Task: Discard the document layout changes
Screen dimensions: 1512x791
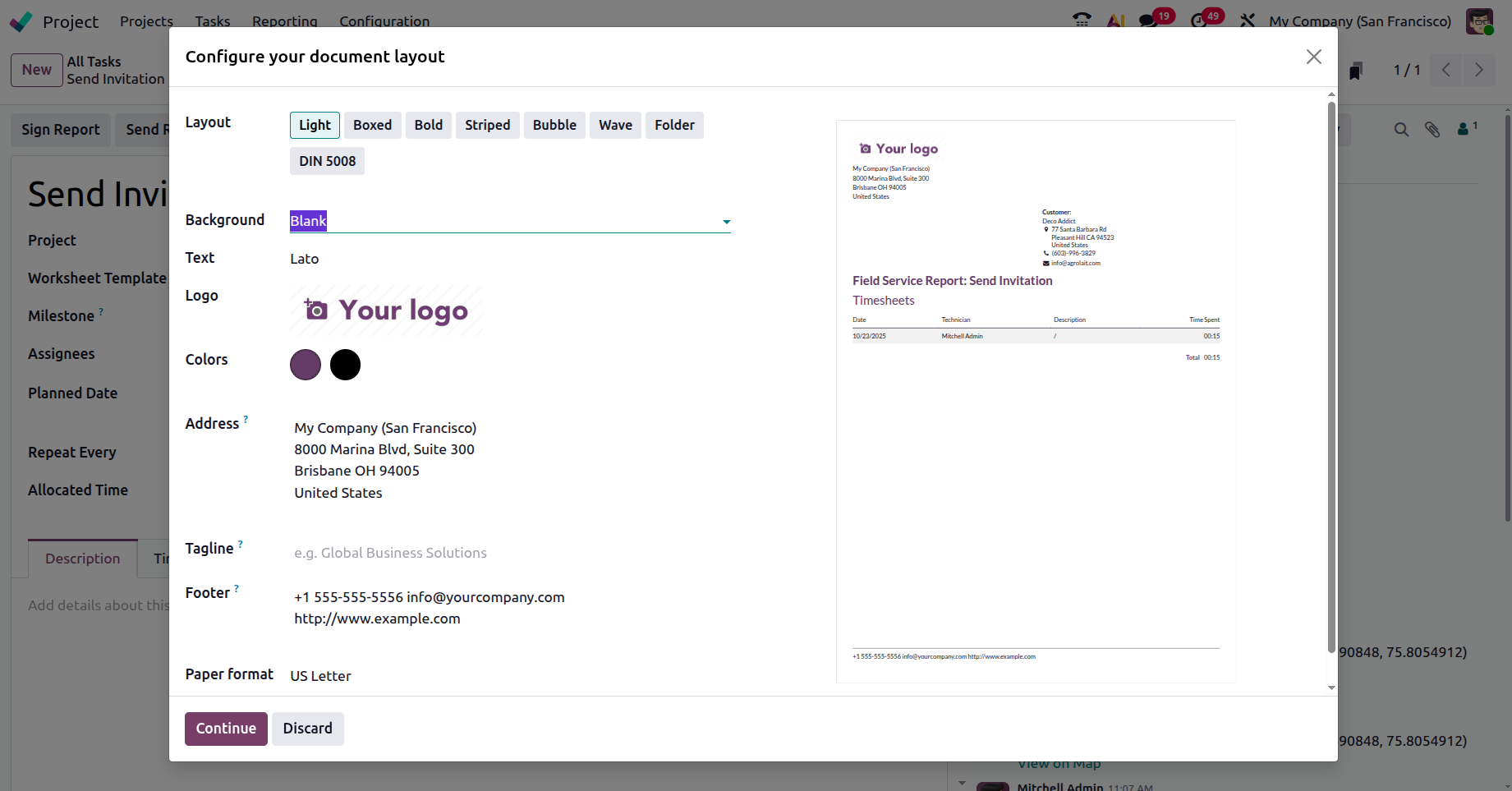Action: point(308,729)
